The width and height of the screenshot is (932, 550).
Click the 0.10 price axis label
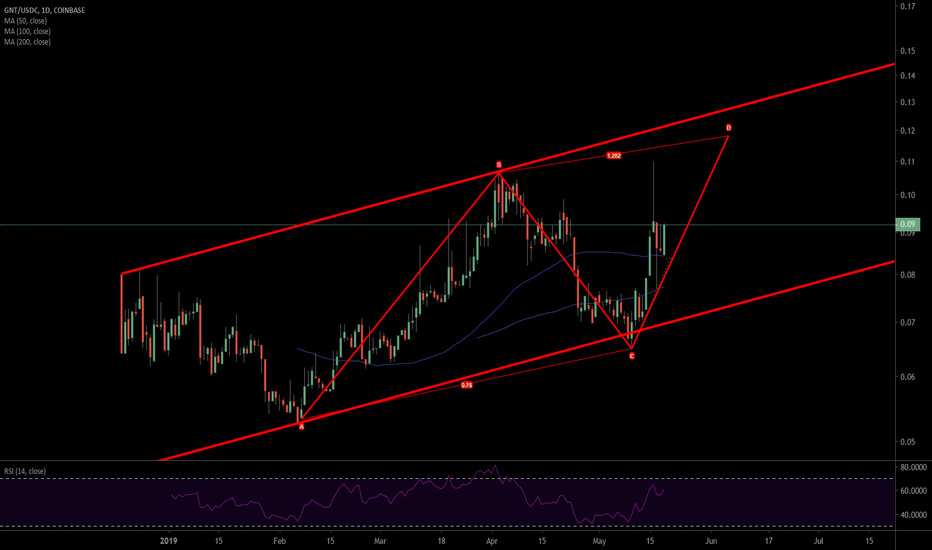pos(908,195)
